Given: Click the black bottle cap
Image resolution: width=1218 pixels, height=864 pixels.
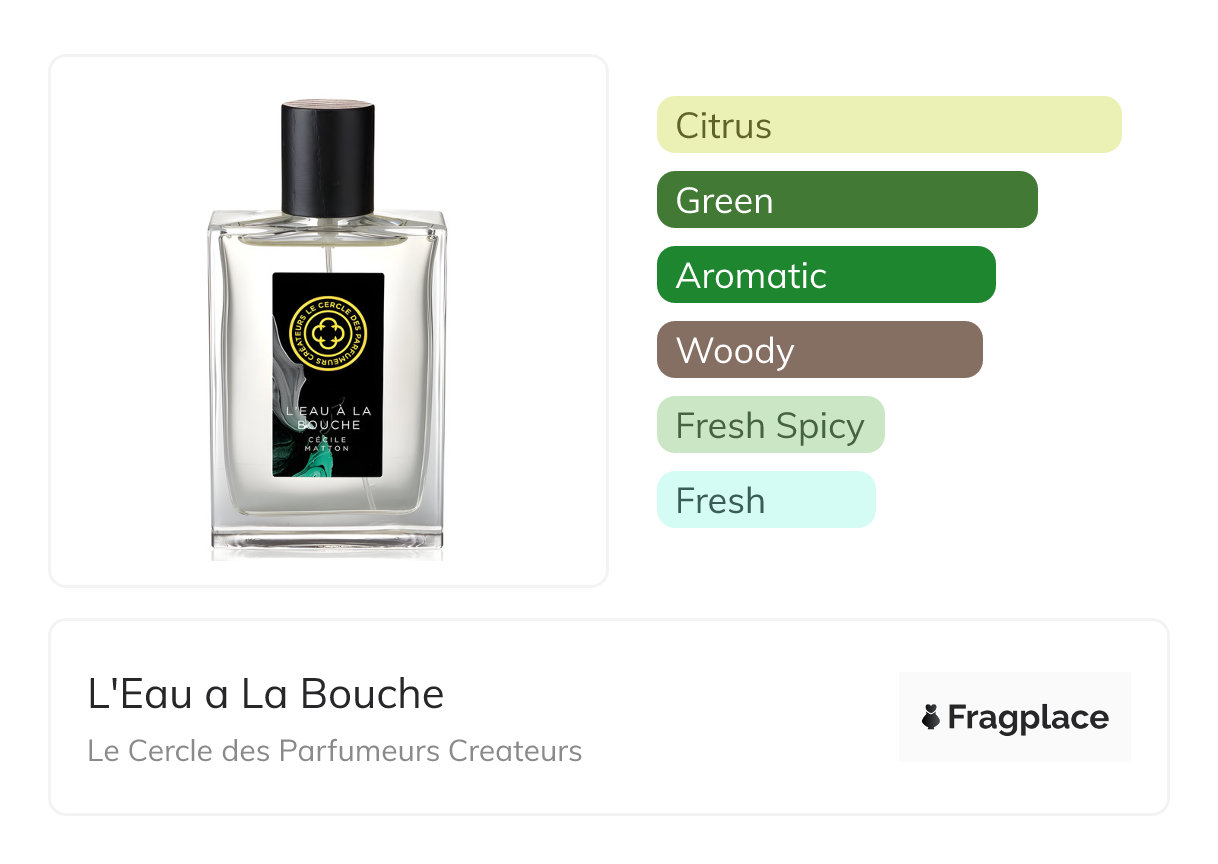Looking at the screenshot, I should coord(328,158).
